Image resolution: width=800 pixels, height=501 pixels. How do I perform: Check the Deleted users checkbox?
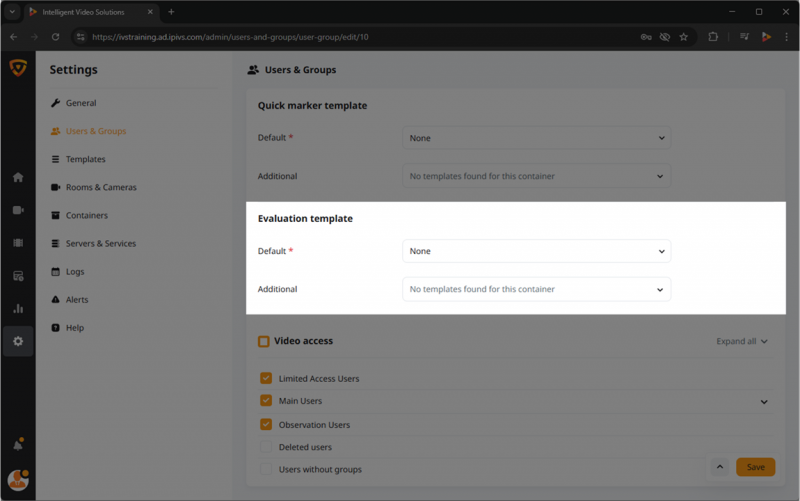click(266, 447)
